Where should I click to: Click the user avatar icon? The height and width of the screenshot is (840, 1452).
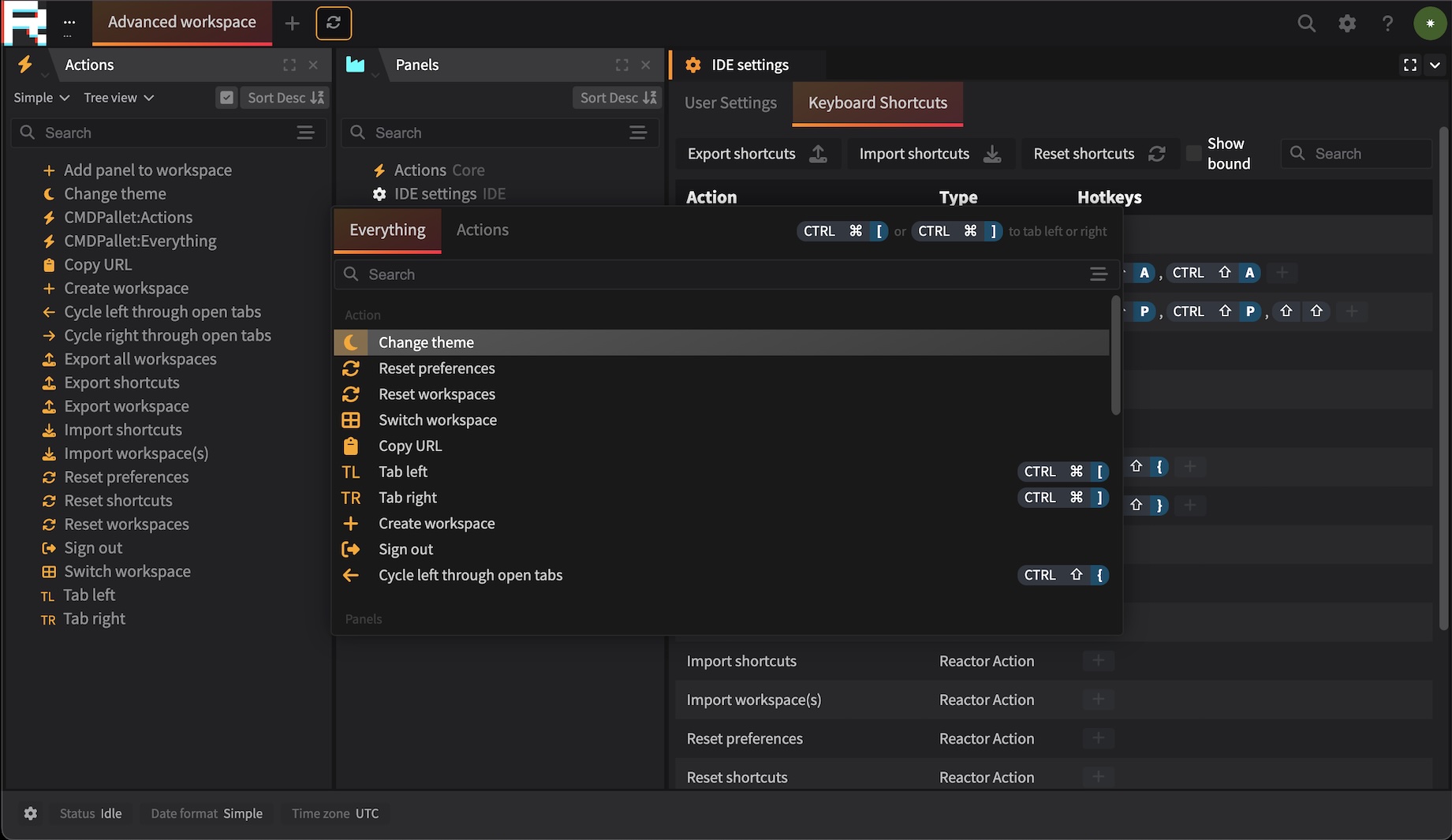click(1429, 24)
